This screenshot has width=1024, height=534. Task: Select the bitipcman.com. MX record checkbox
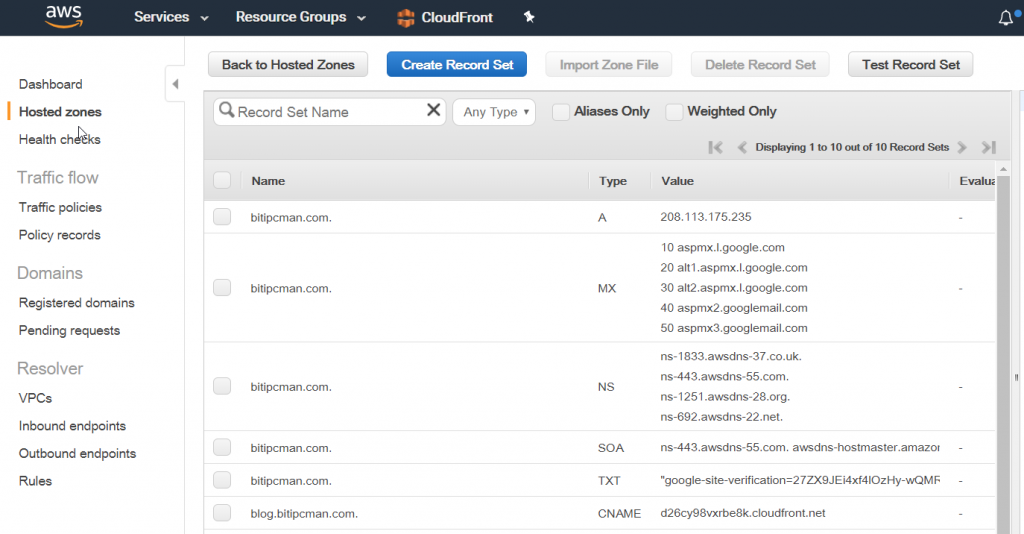[x=222, y=288]
